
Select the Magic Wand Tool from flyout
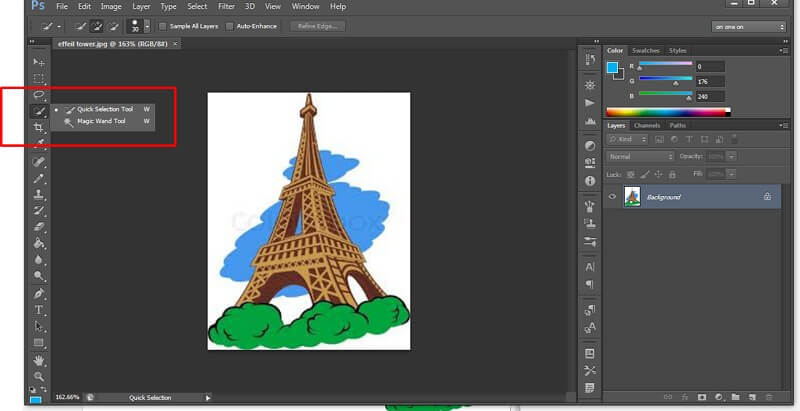pos(100,121)
